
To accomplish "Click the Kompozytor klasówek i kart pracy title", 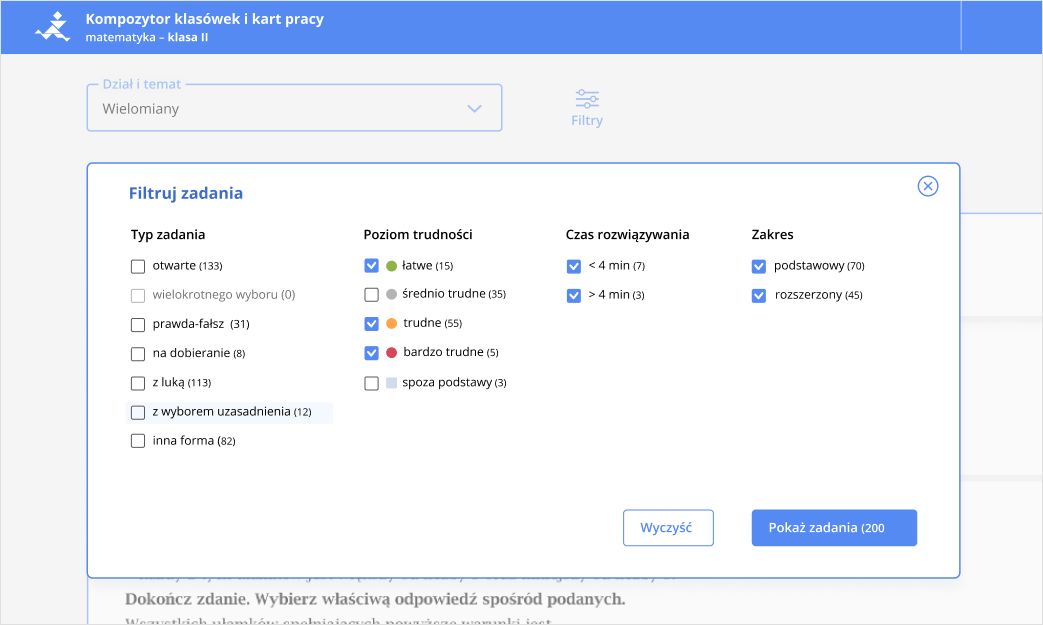I will coord(204,19).
